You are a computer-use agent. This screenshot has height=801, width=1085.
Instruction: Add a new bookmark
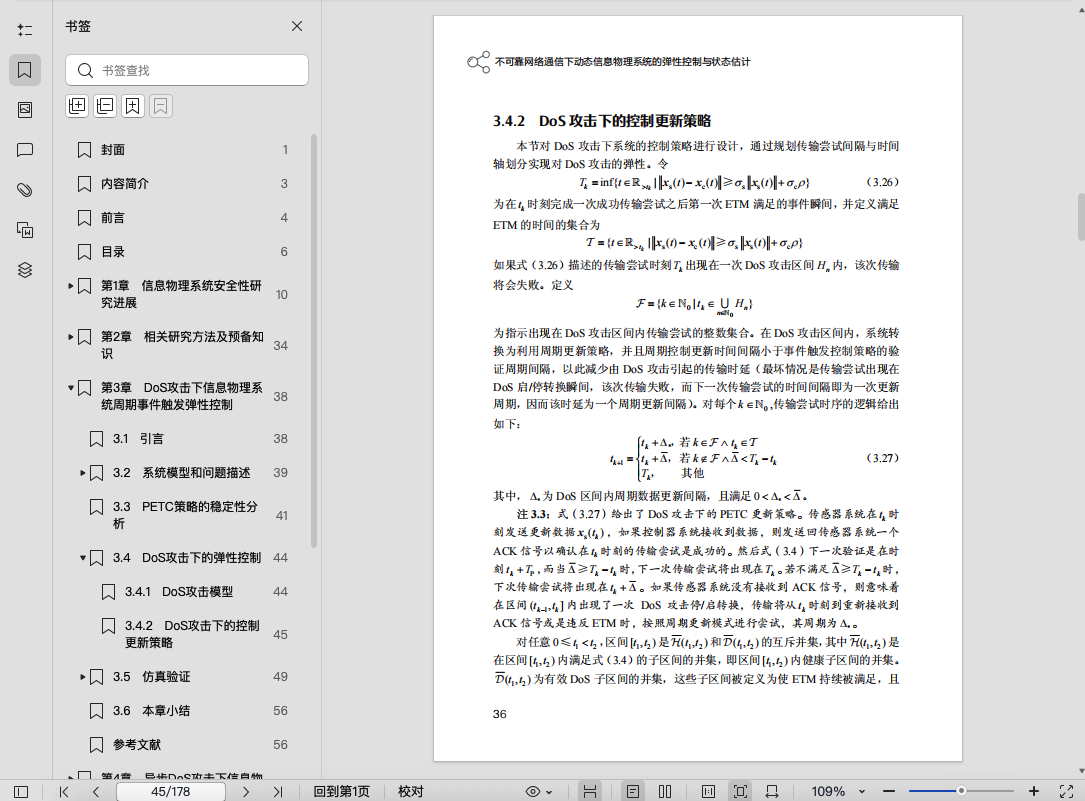[x=133, y=106]
